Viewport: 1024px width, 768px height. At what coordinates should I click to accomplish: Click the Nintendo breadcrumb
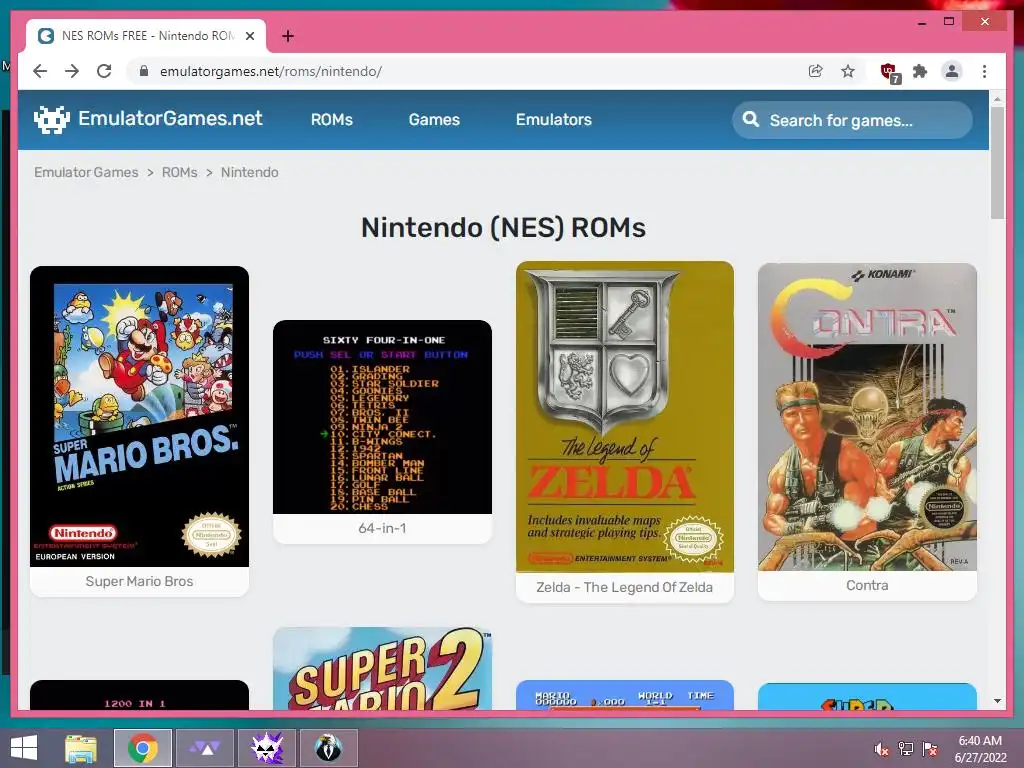click(x=249, y=172)
